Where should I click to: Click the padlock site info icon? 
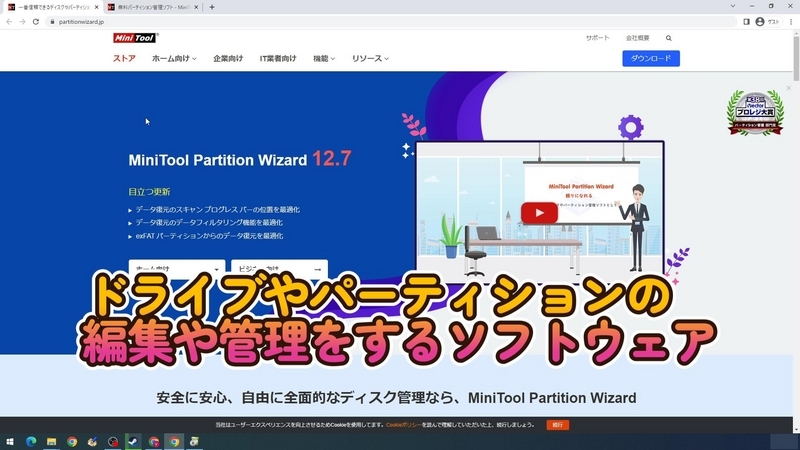click(x=52, y=22)
